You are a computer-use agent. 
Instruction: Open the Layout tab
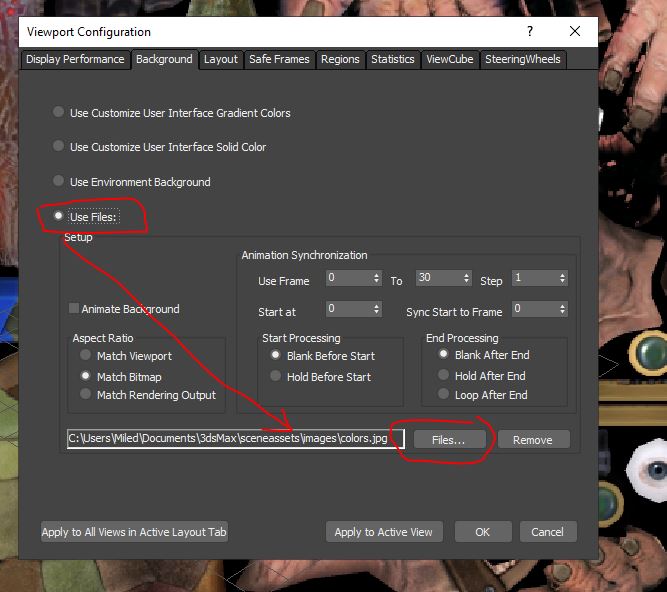coord(220,59)
